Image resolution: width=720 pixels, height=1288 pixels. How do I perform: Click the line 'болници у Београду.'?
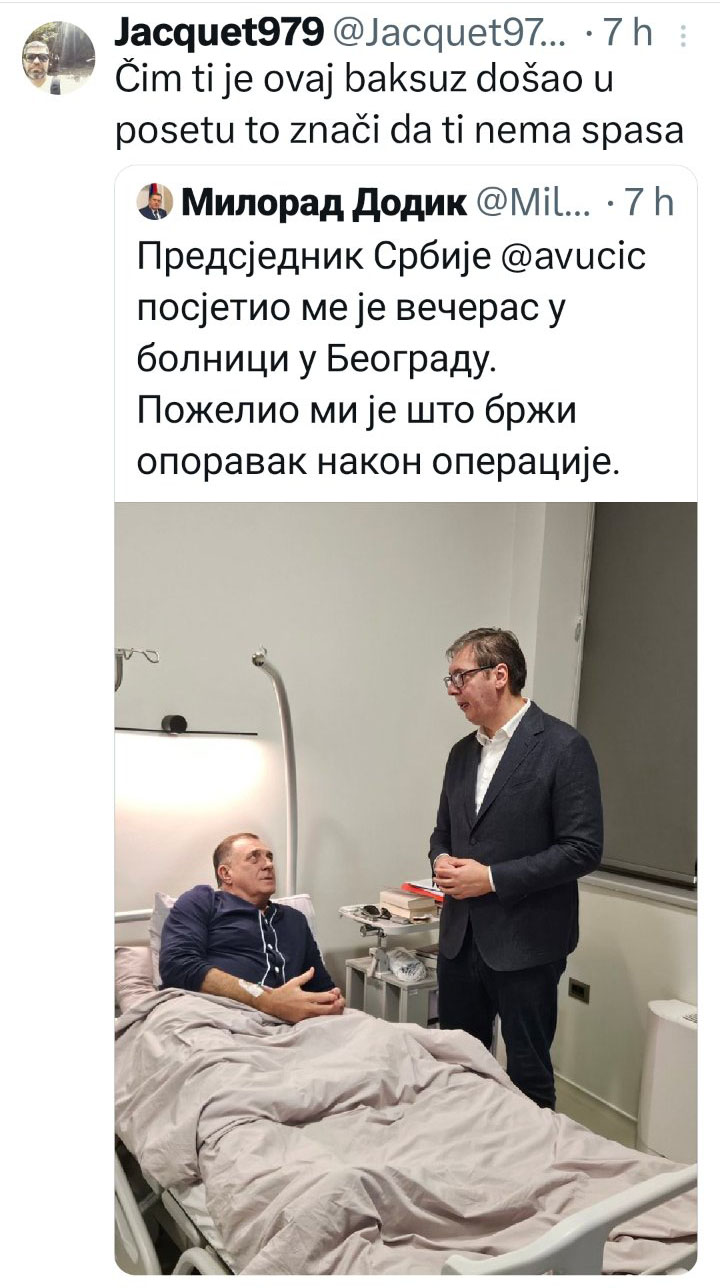[x=317, y=361]
